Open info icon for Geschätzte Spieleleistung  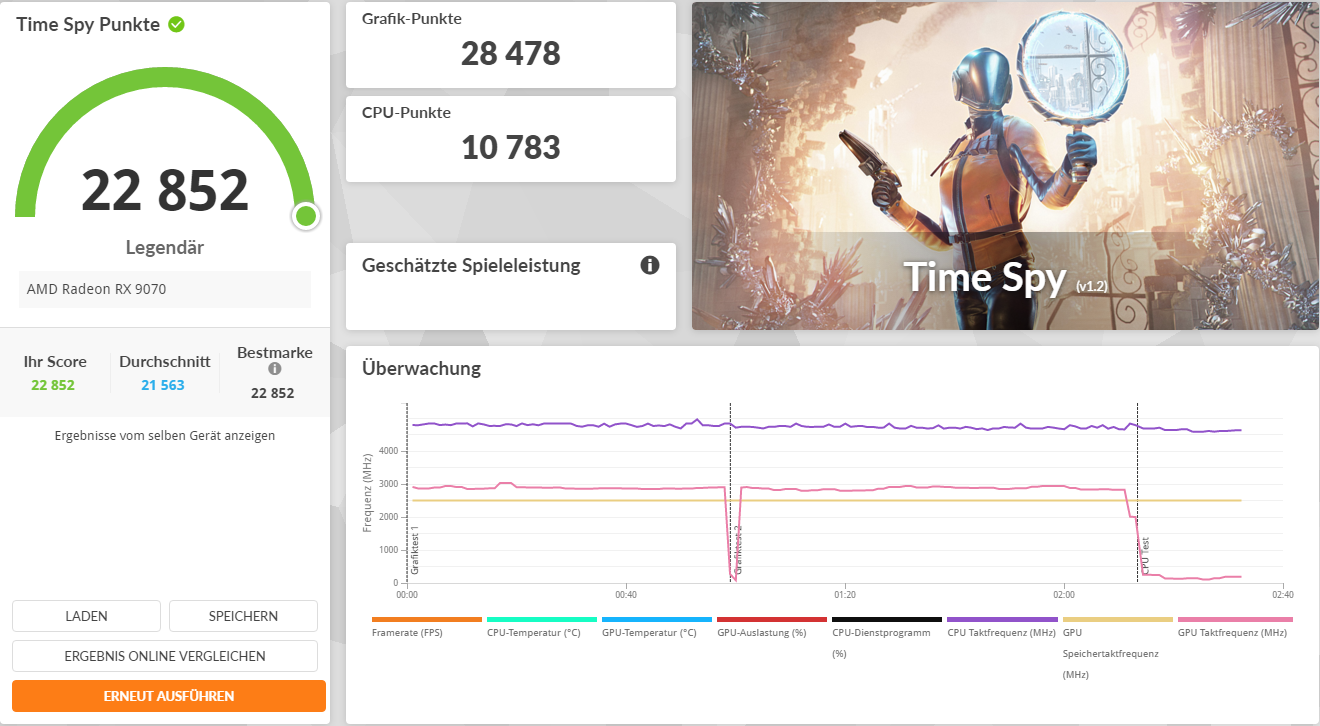[650, 265]
